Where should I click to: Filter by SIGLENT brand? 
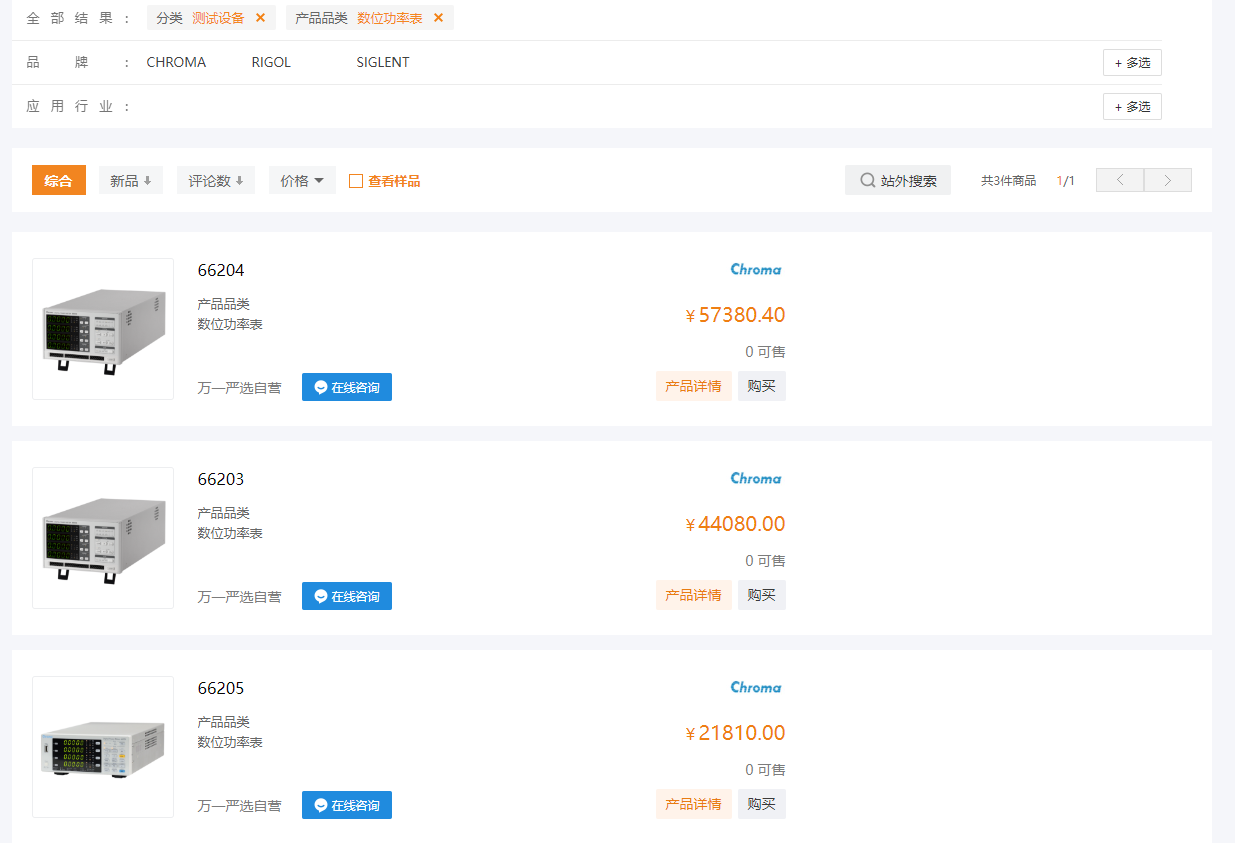coord(383,62)
